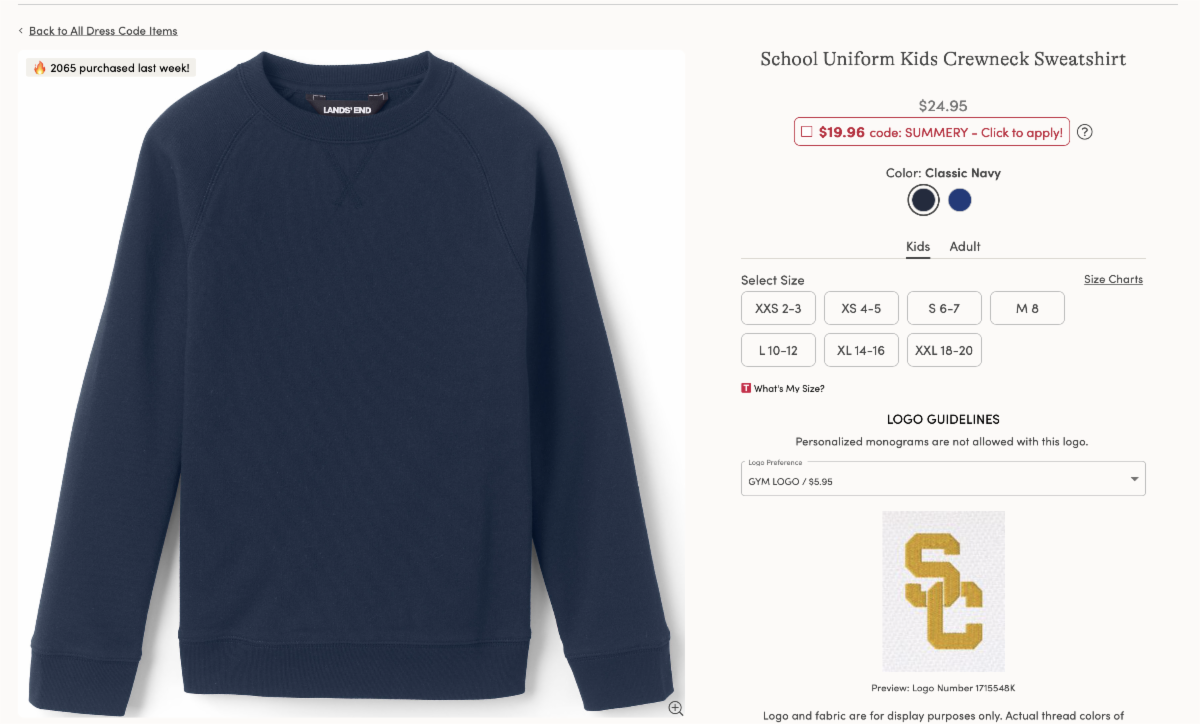Screen dimensions: 1200x724
Task: Open the promo code help question mark
Action: coord(1085,132)
